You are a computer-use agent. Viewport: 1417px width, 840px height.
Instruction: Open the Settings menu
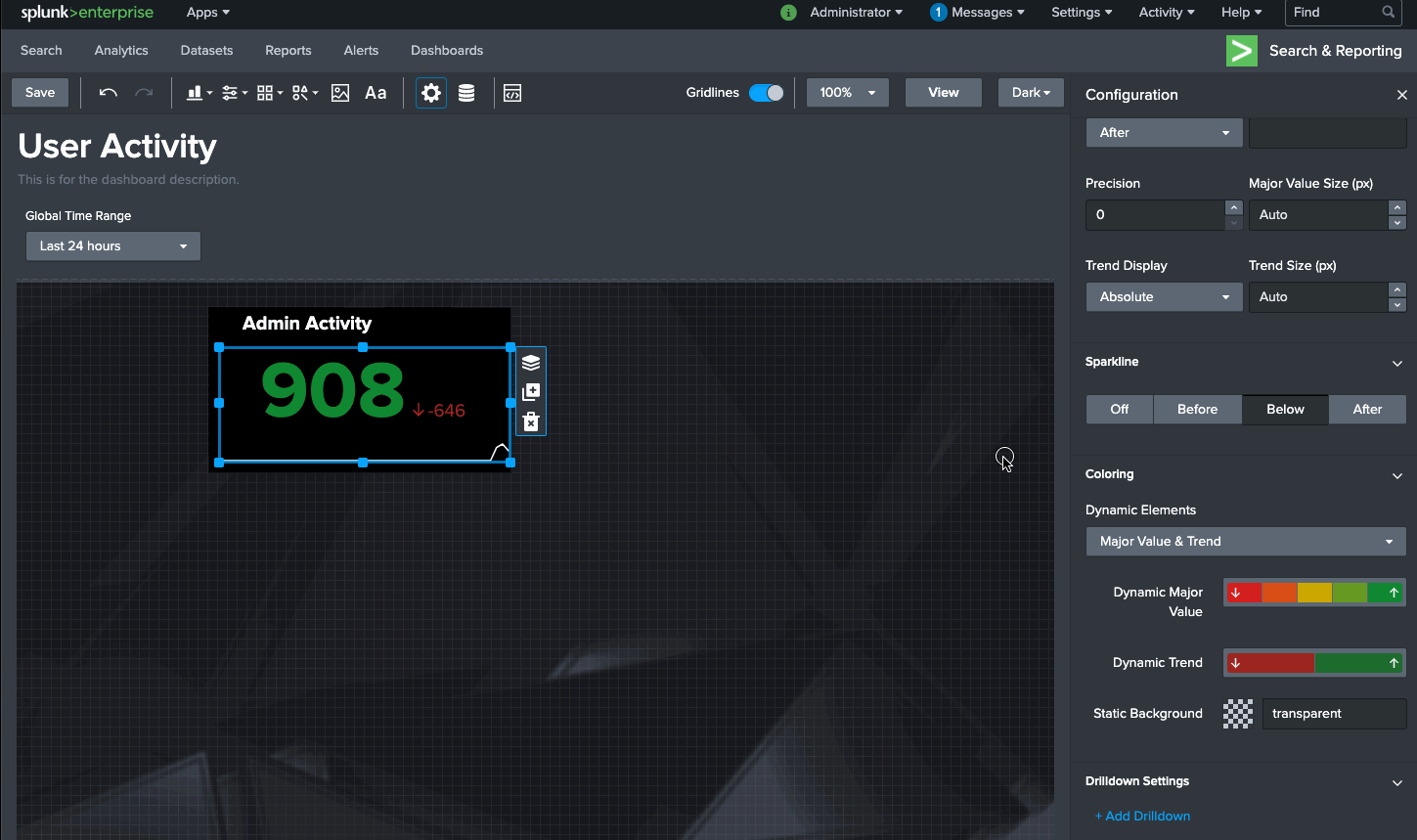(x=1081, y=13)
